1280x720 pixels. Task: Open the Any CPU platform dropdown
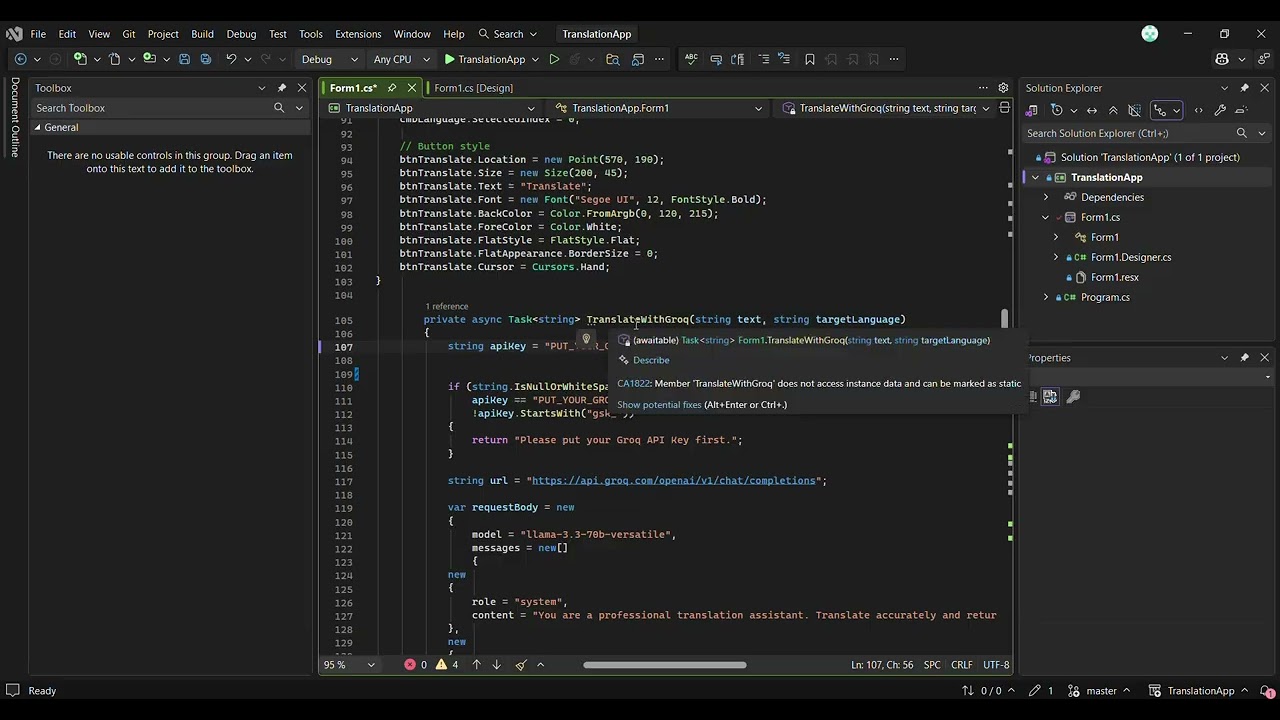[402, 59]
